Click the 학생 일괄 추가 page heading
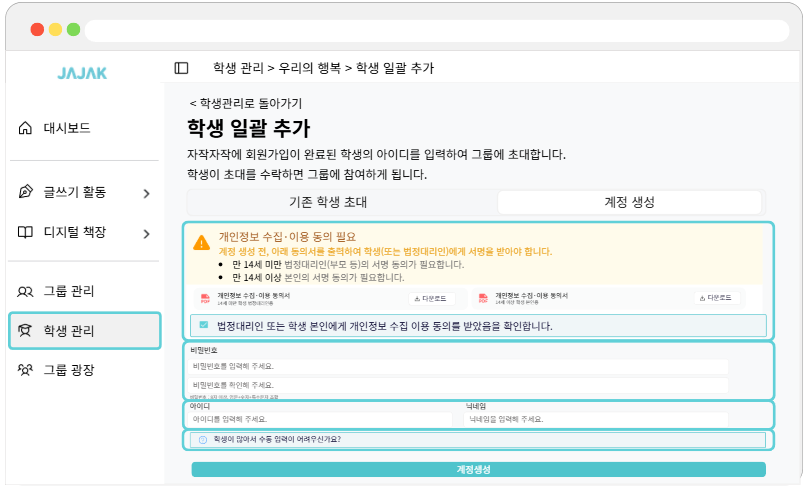The height and width of the screenshot is (488, 807). click(249, 128)
